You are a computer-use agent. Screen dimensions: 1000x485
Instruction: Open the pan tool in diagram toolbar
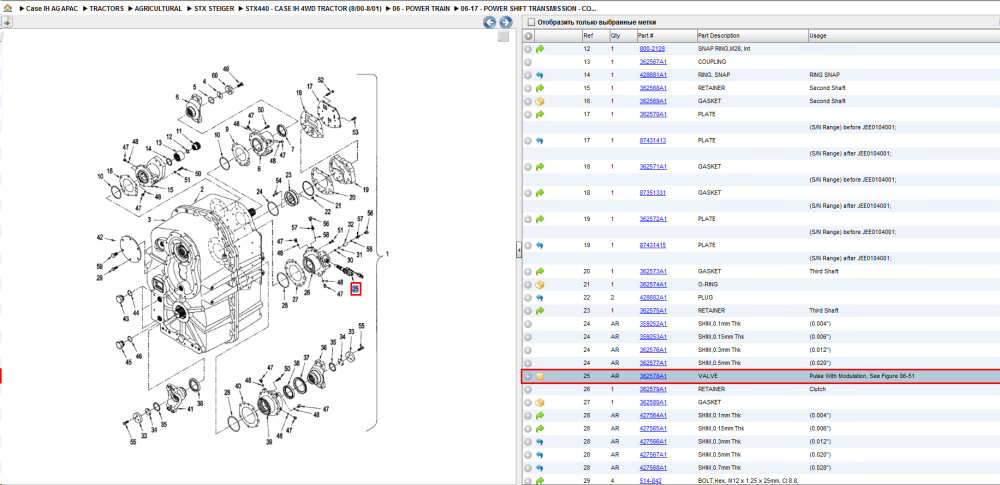pos(6,22)
